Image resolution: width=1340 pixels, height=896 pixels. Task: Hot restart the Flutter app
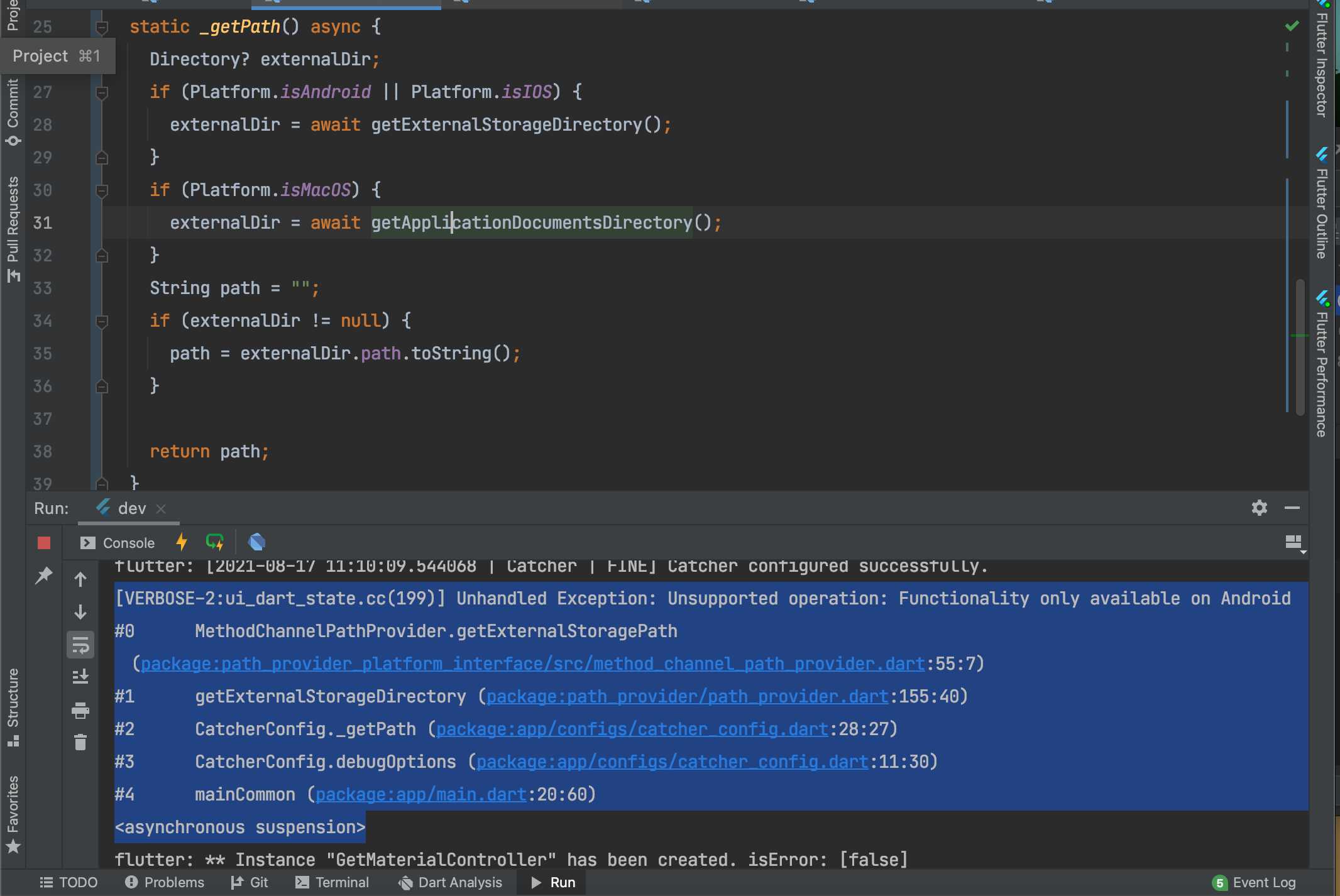(214, 542)
